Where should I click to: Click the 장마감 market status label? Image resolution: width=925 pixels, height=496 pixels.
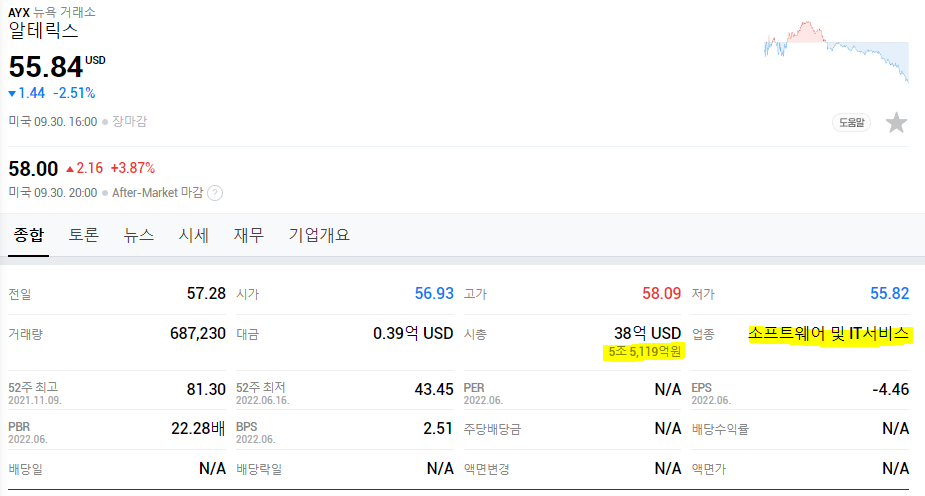[x=129, y=121]
